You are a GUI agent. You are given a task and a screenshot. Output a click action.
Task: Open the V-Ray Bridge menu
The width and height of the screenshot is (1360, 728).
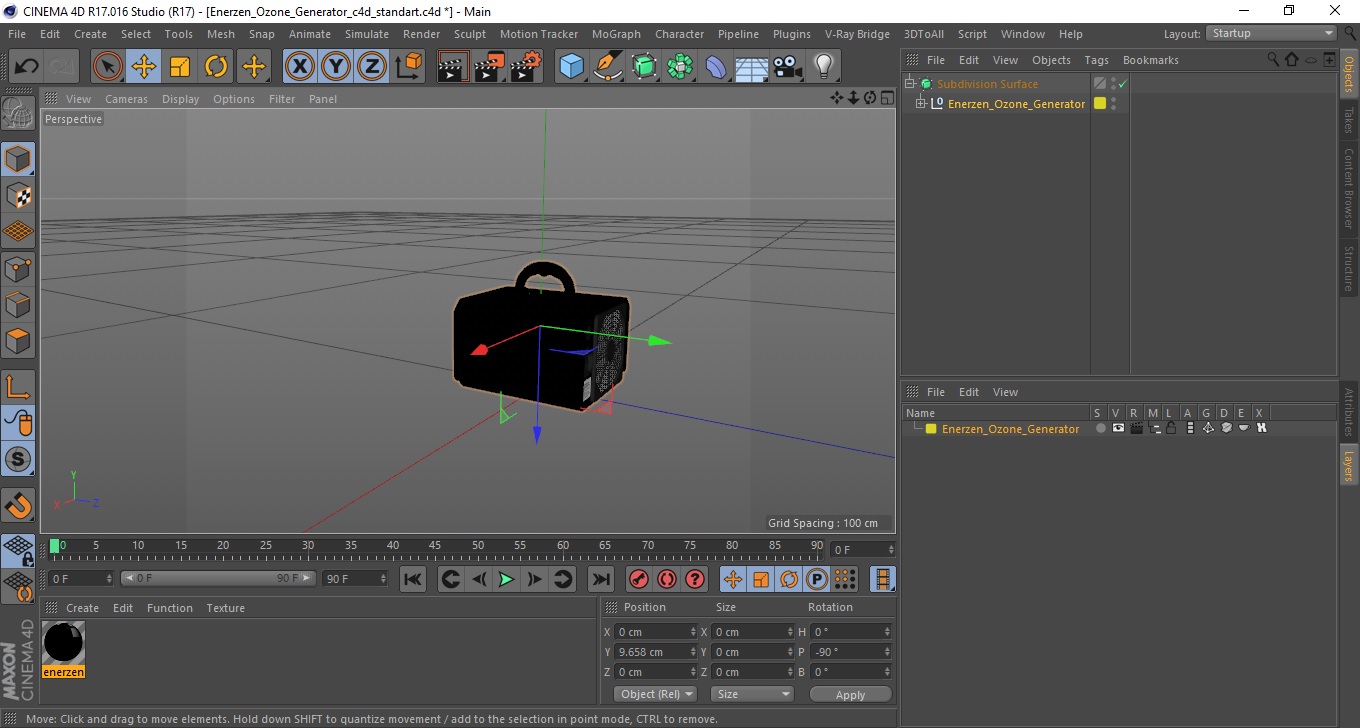(x=857, y=34)
